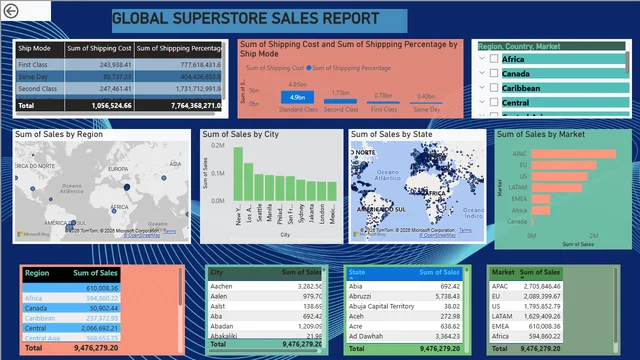The image size is (640, 360).
Task: Expand the Caribbean node in slicer
Action: point(482,87)
